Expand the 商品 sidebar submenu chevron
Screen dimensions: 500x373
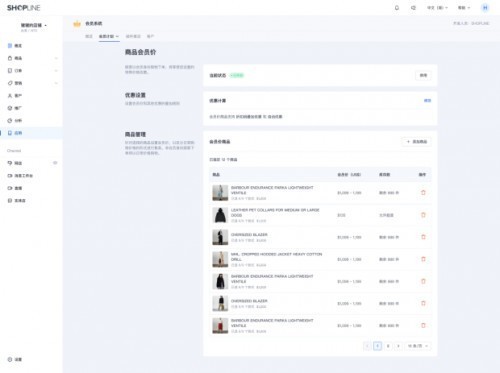tap(56, 58)
